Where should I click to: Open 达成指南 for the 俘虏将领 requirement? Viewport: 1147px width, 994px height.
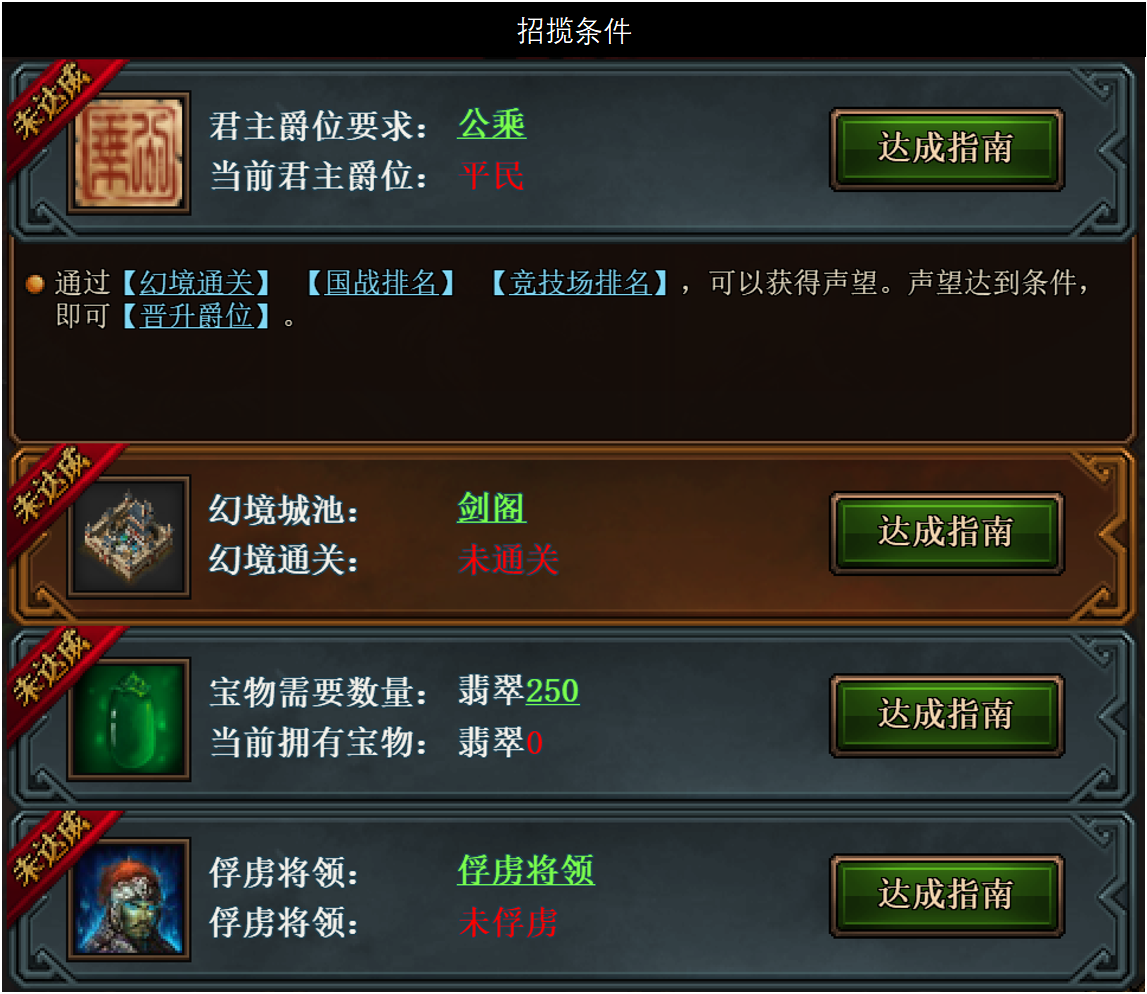[946, 895]
